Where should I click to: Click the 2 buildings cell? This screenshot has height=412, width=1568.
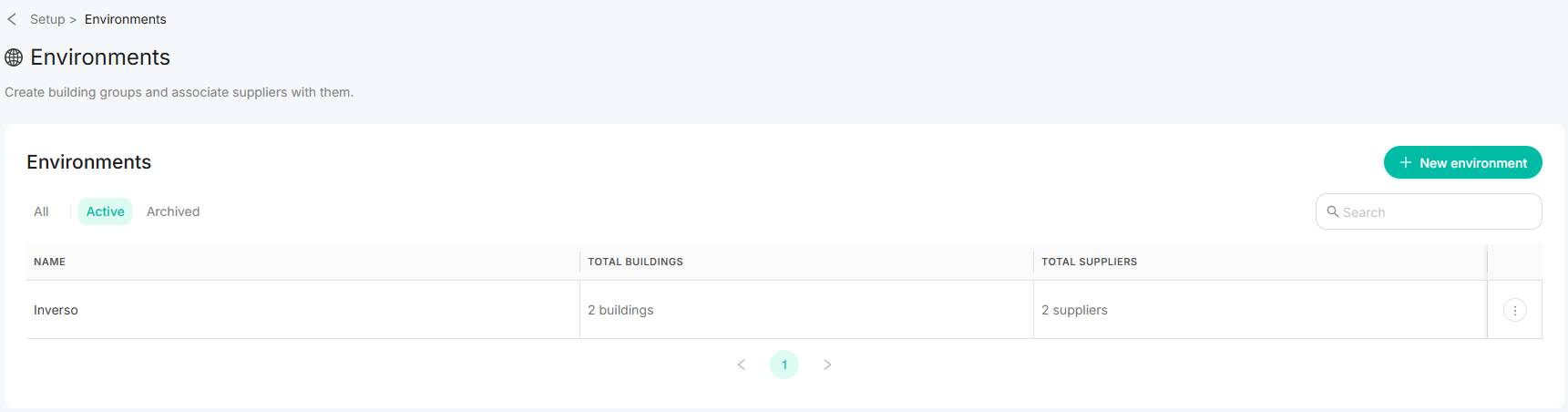620,310
